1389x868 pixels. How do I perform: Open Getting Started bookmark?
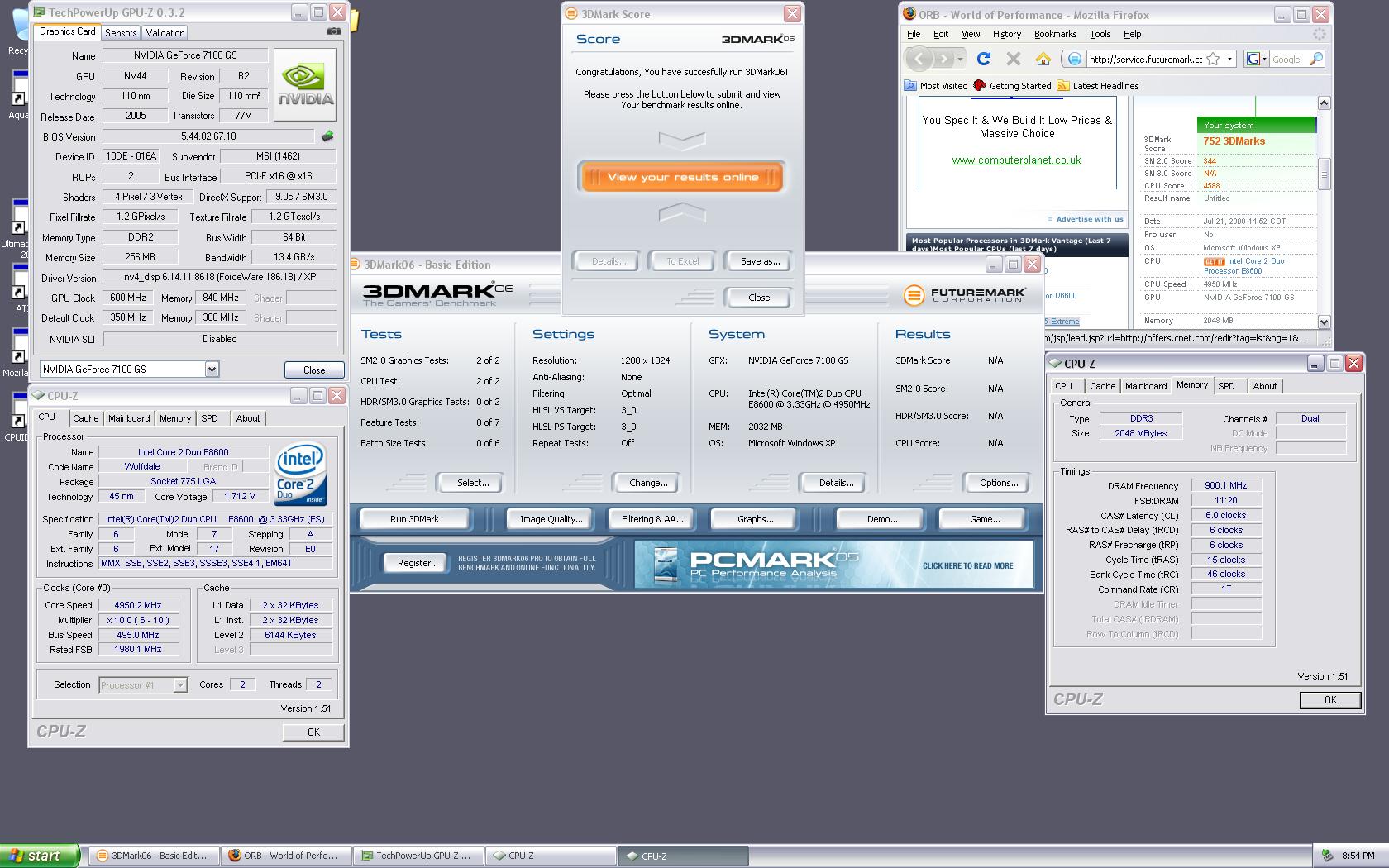point(1012,86)
